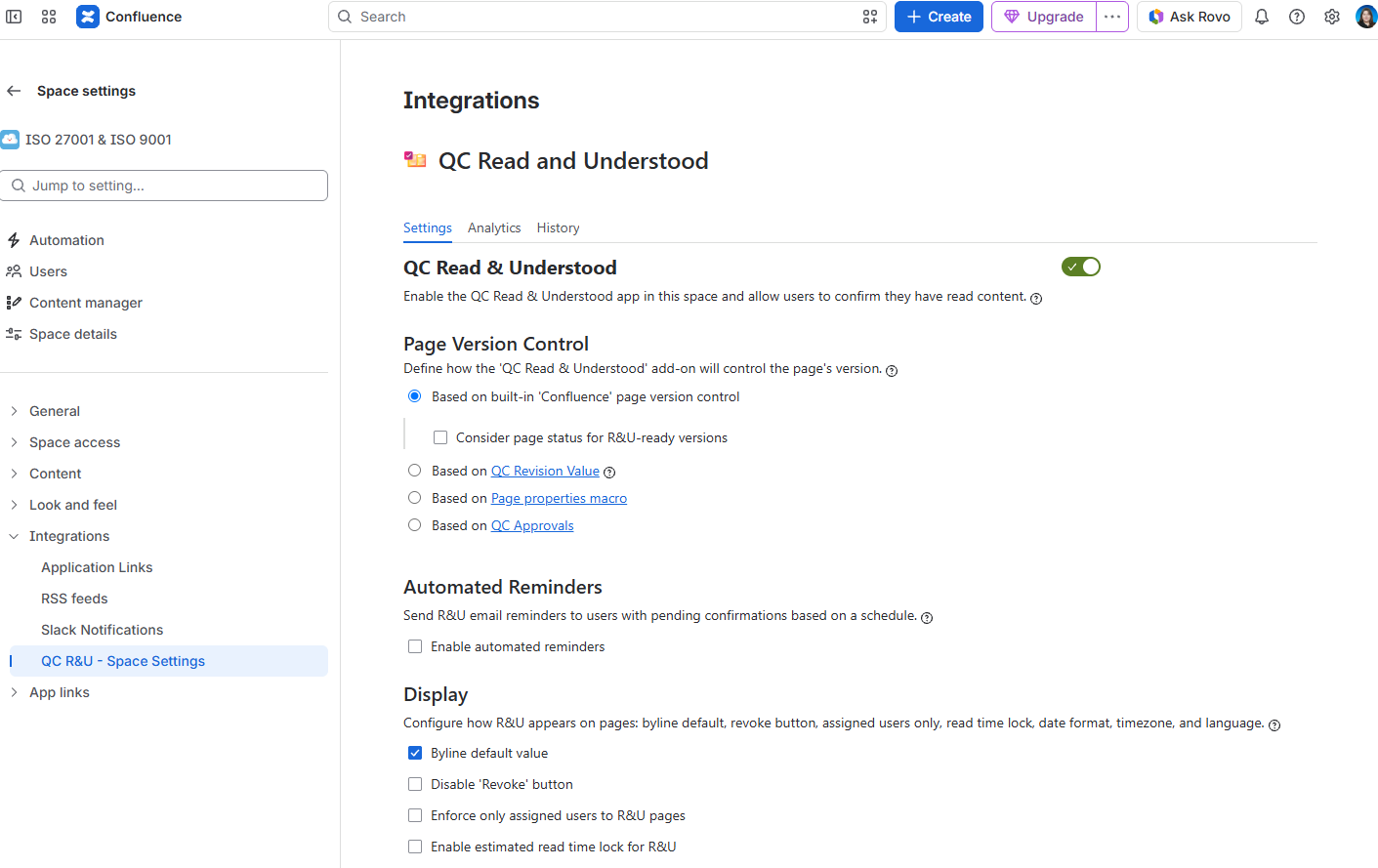The width and height of the screenshot is (1378, 868).
Task: Click the Create button
Action: [x=939, y=17]
